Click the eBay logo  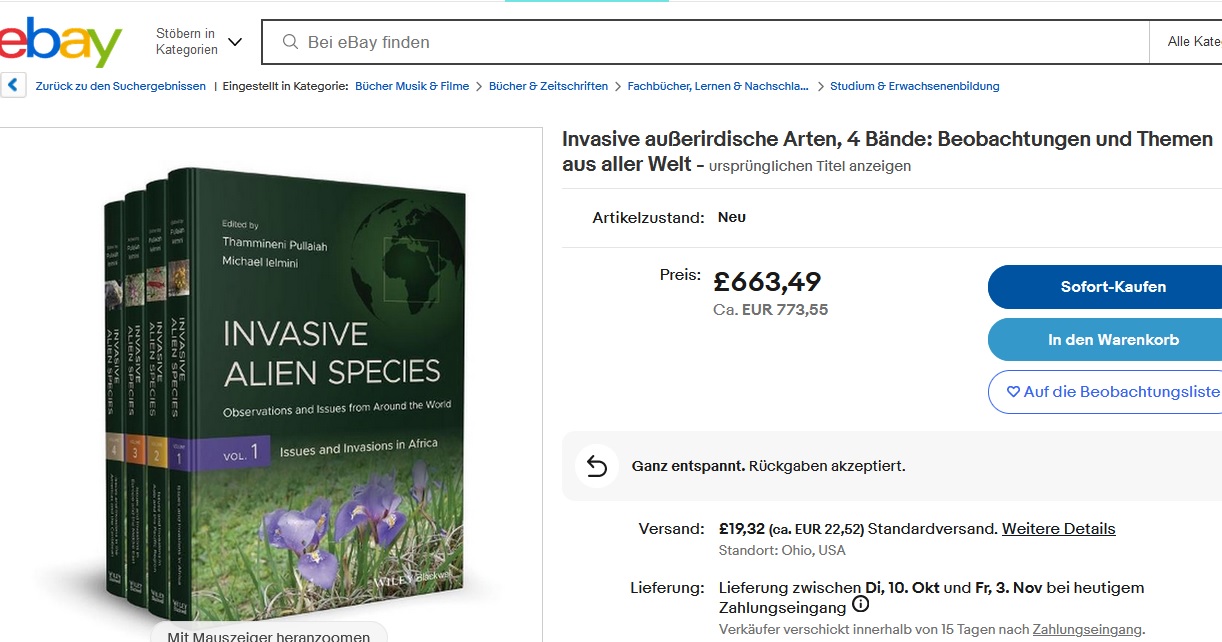60,42
